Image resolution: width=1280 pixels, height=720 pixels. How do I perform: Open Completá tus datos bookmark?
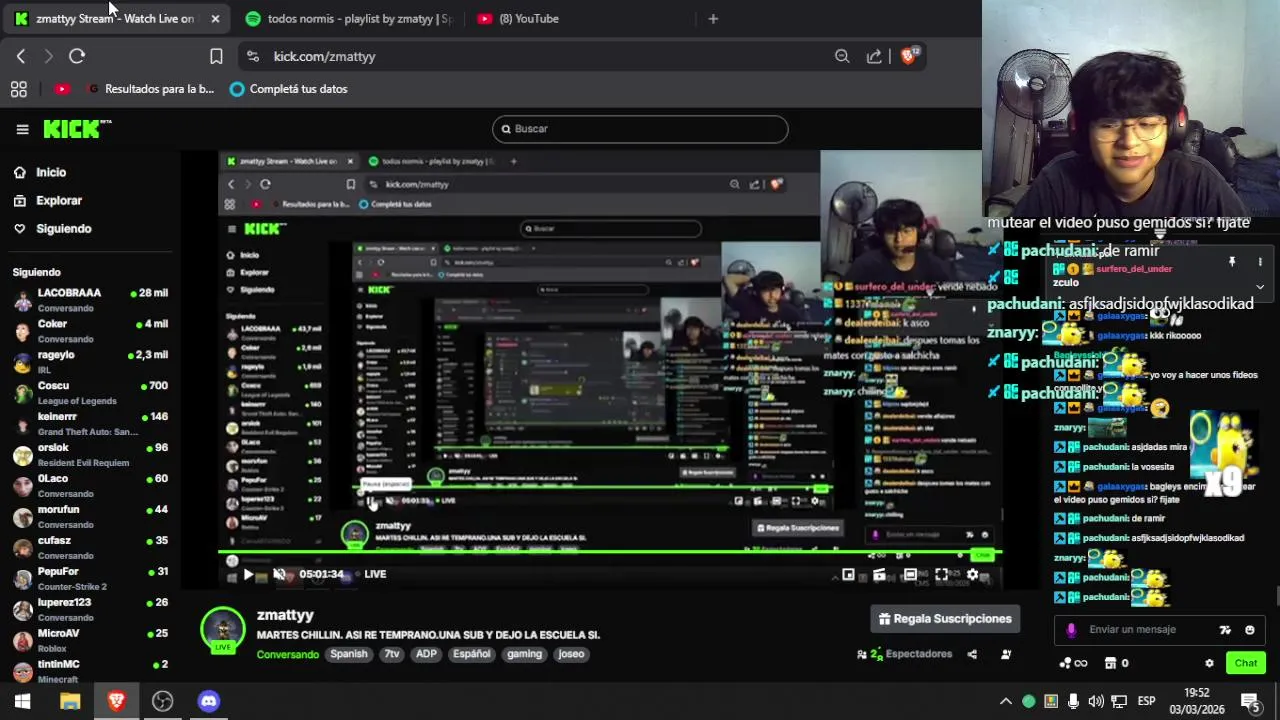pyautogui.click(x=288, y=89)
